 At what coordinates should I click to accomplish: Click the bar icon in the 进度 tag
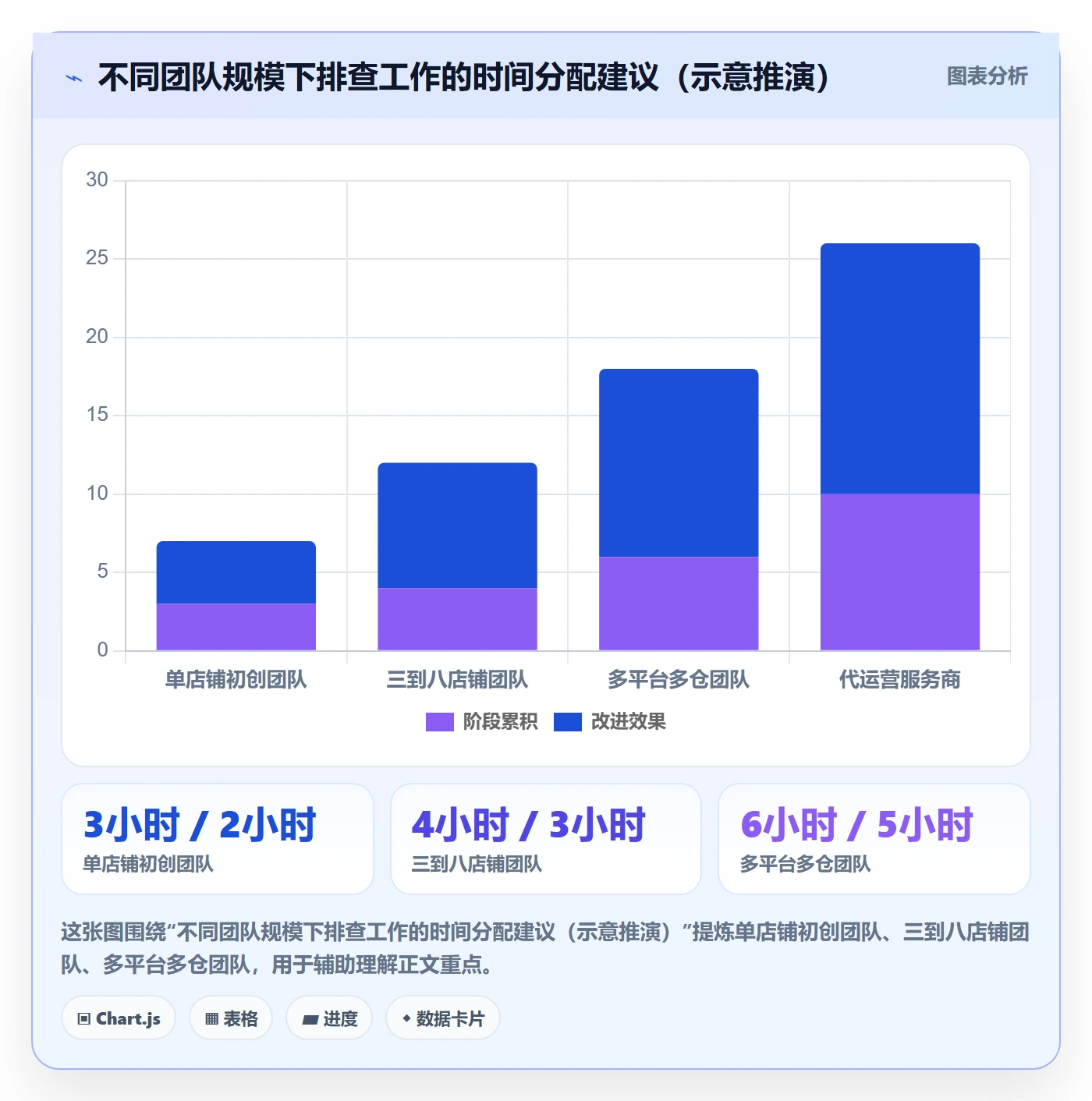pyautogui.click(x=310, y=1020)
